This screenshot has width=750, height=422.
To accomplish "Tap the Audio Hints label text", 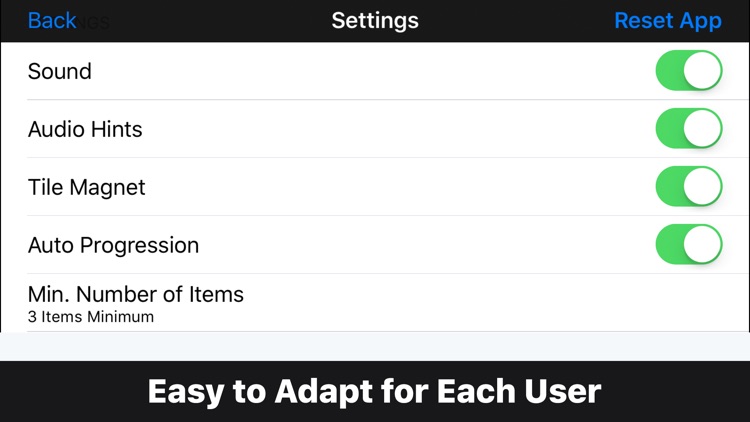I will click(x=85, y=129).
